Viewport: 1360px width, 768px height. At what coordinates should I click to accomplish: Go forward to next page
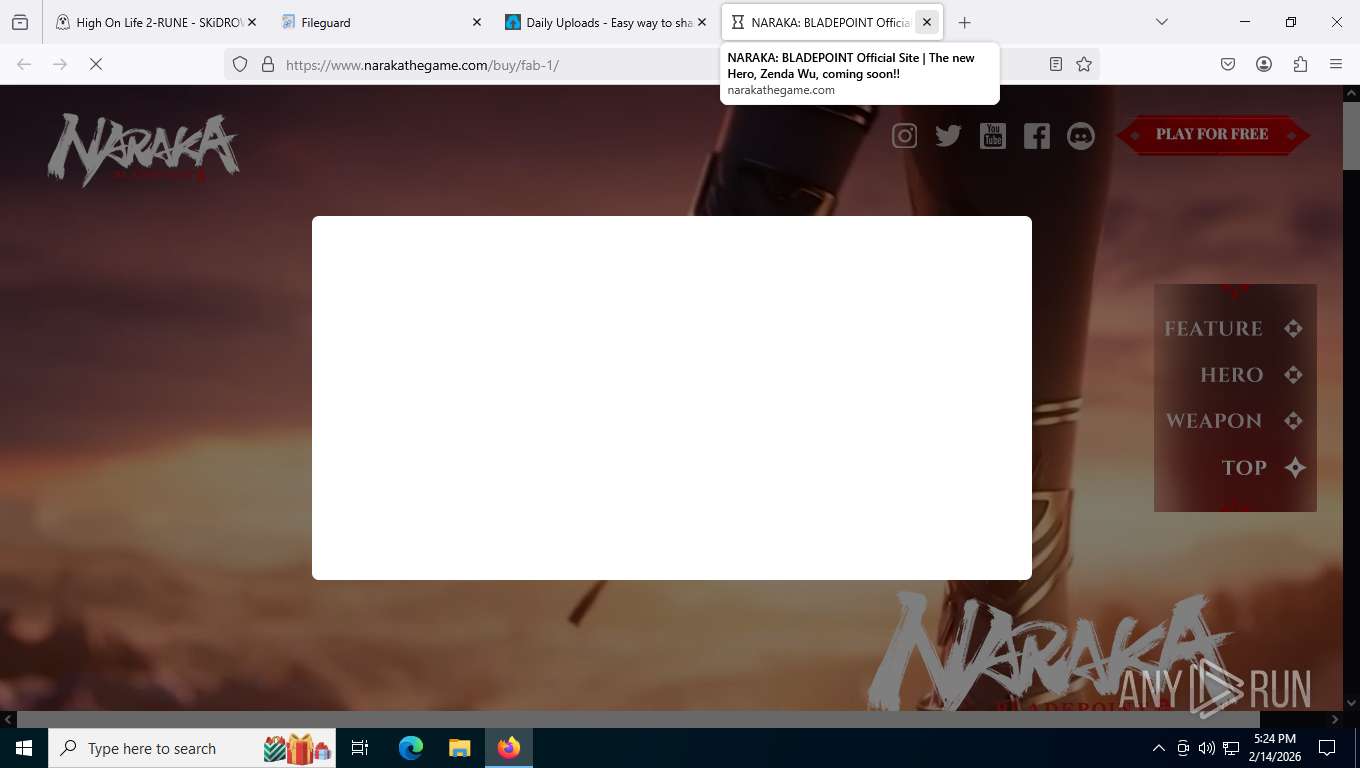(x=60, y=64)
